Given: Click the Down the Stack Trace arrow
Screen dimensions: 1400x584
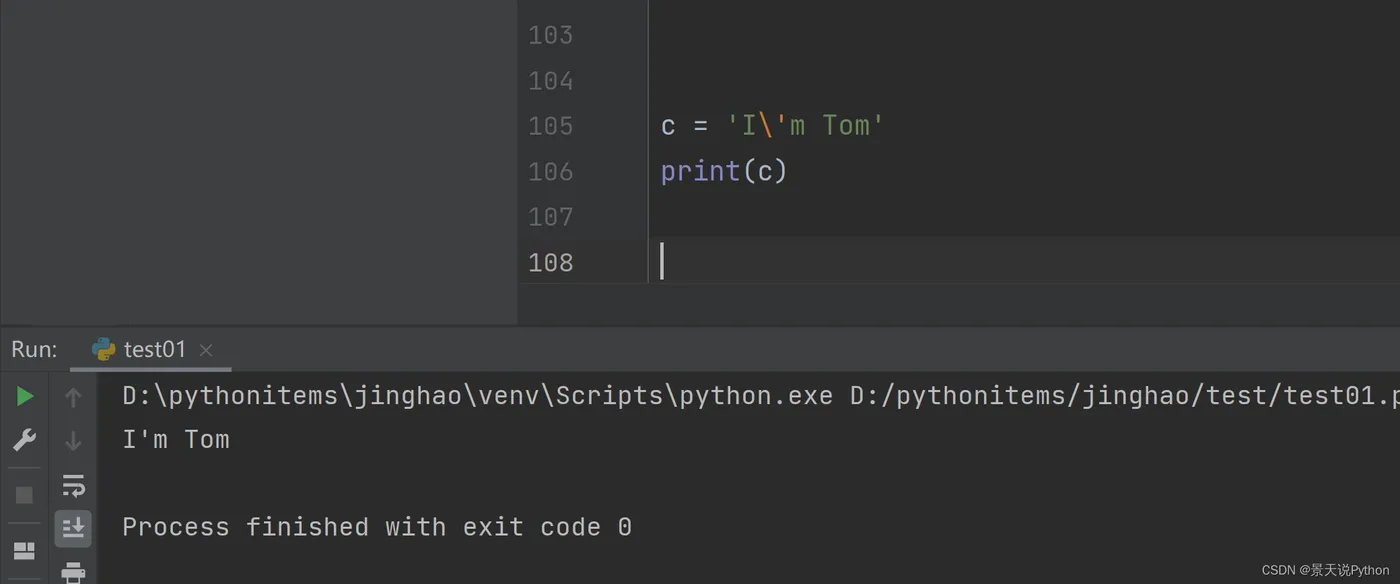Looking at the screenshot, I should click(x=73, y=441).
